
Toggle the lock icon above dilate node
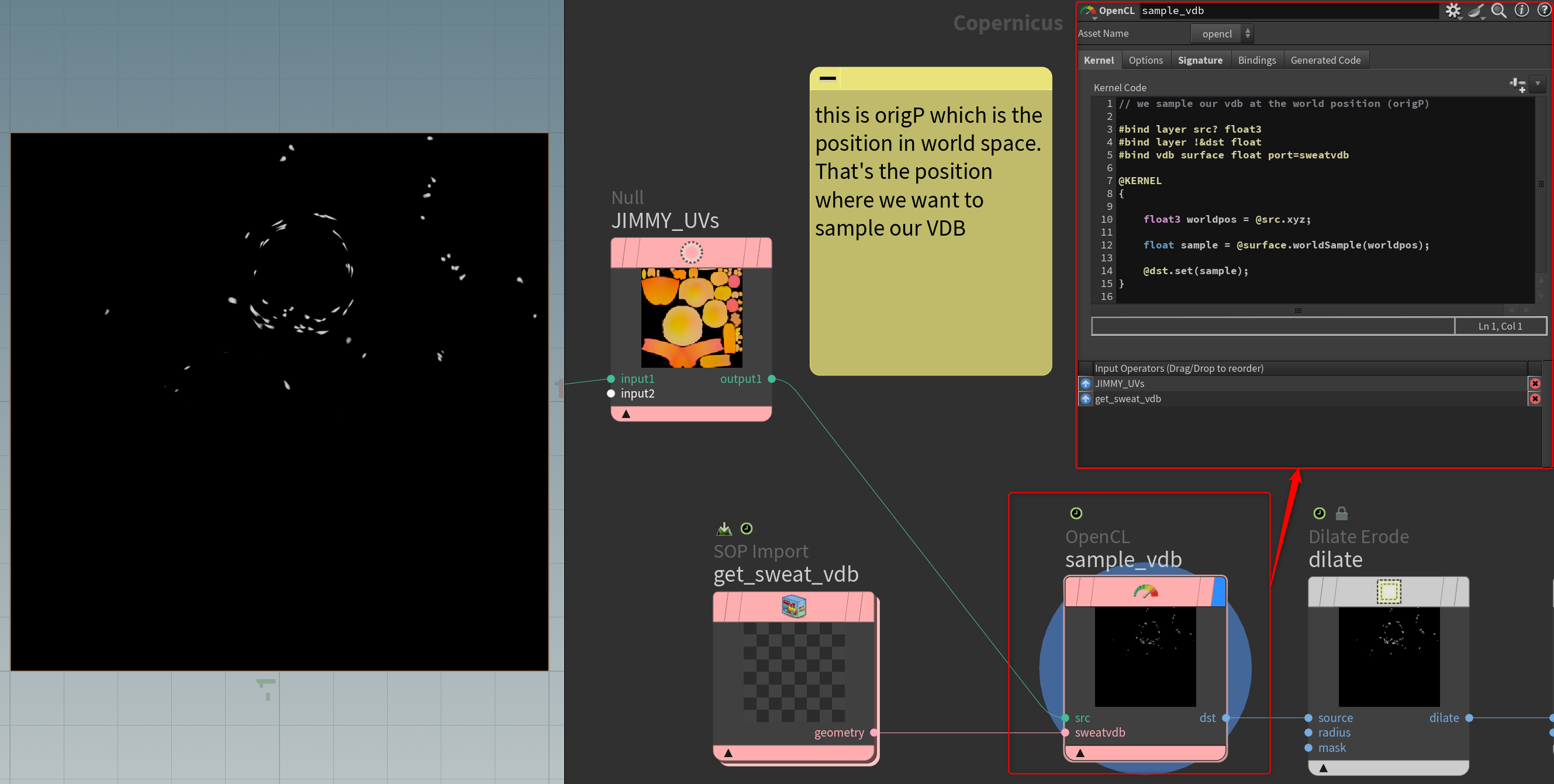(x=1341, y=513)
